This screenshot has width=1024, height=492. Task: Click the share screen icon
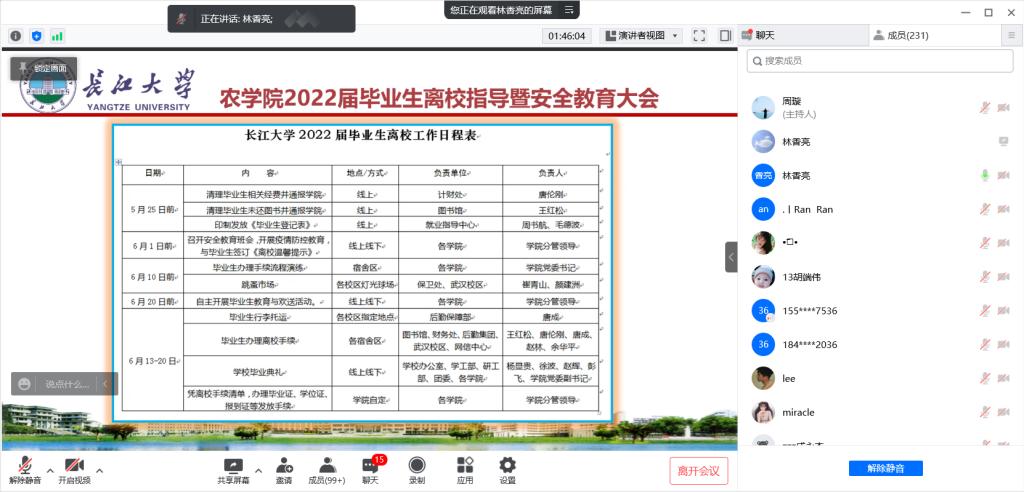(233, 465)
